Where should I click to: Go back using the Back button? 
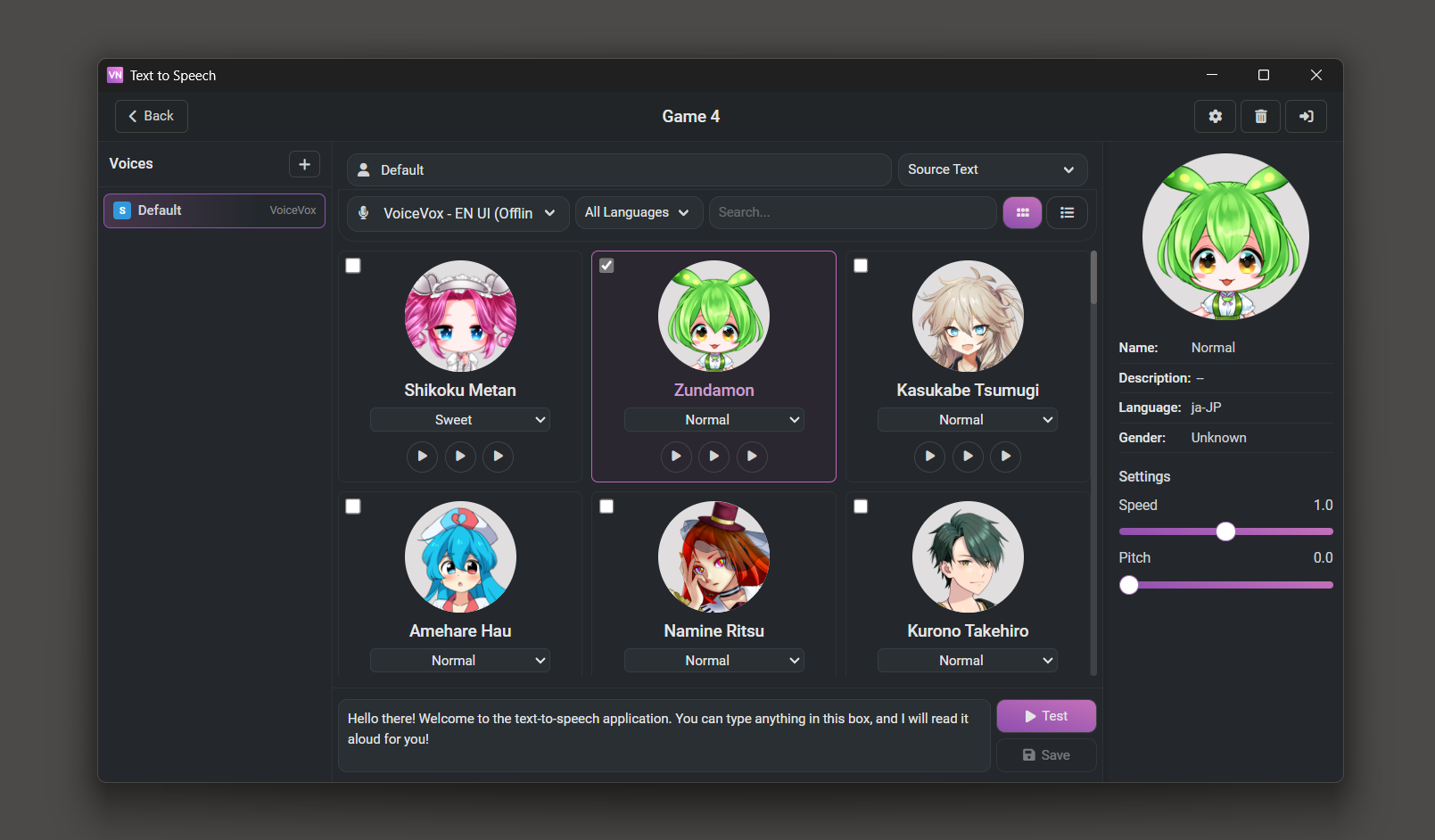pyautogui.click(x=151, y=116)
